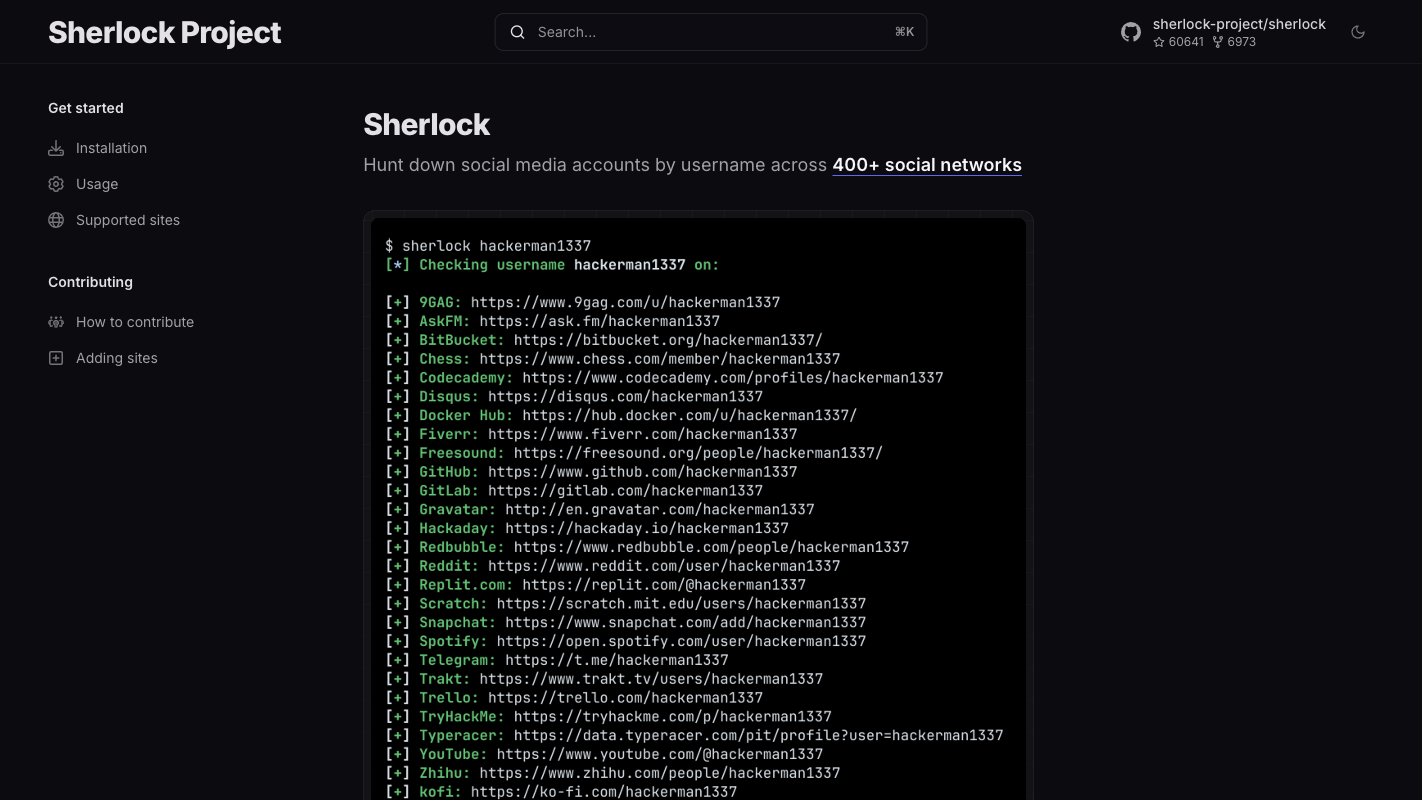The image size is (1422, 800).
Task: Click the Hackaday result URL
Action: pos(647,528)
